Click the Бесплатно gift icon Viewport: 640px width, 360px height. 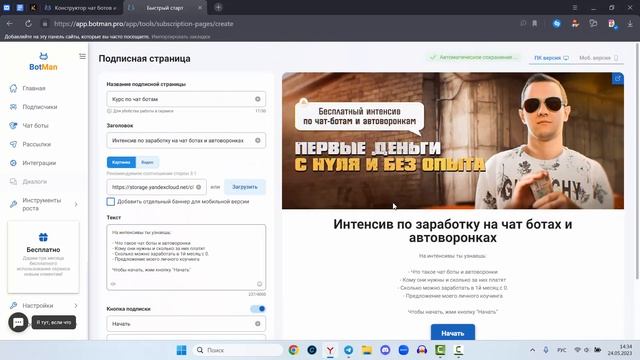(x=43, y=237)
